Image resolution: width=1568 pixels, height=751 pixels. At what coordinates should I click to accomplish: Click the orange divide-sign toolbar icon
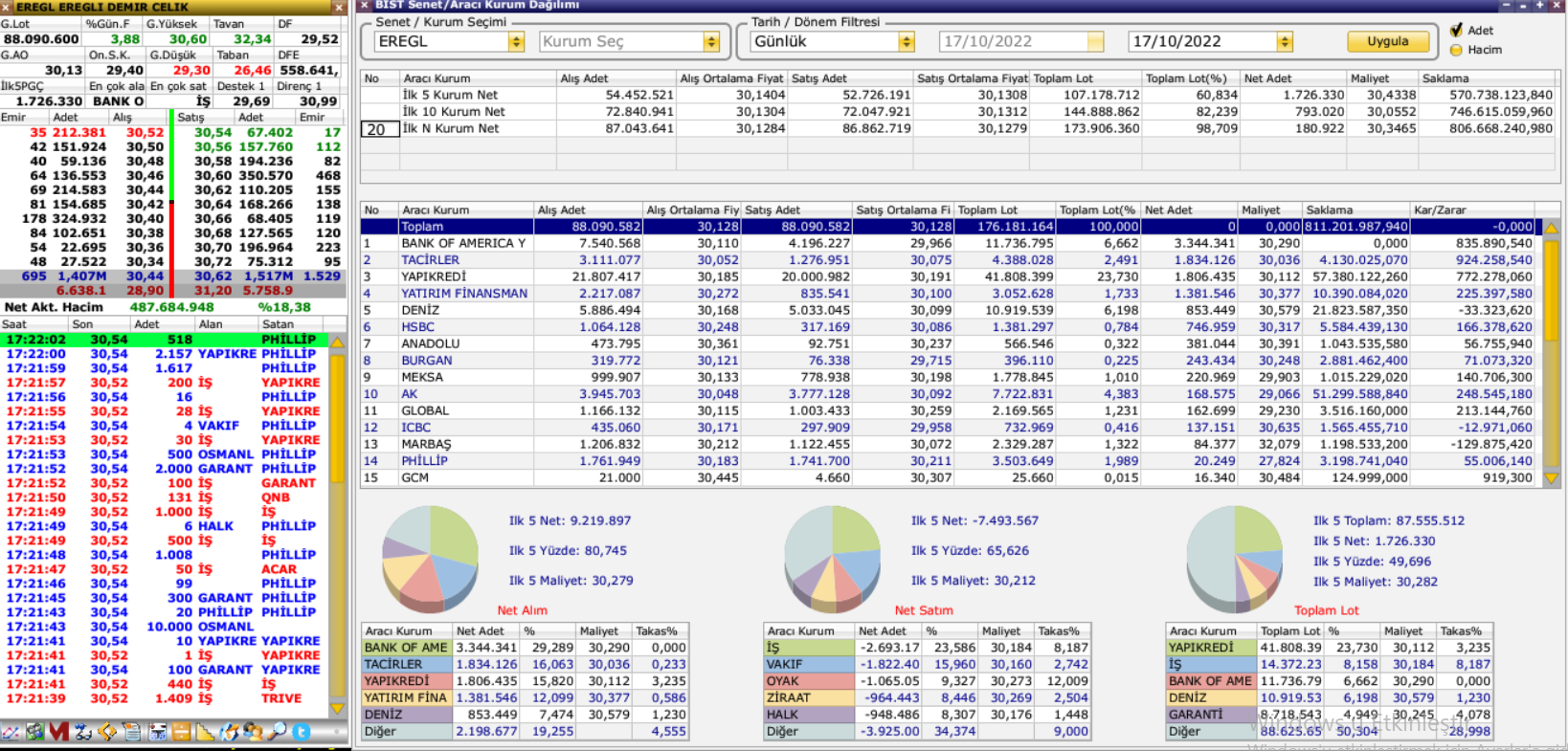[x=181, y=732]
